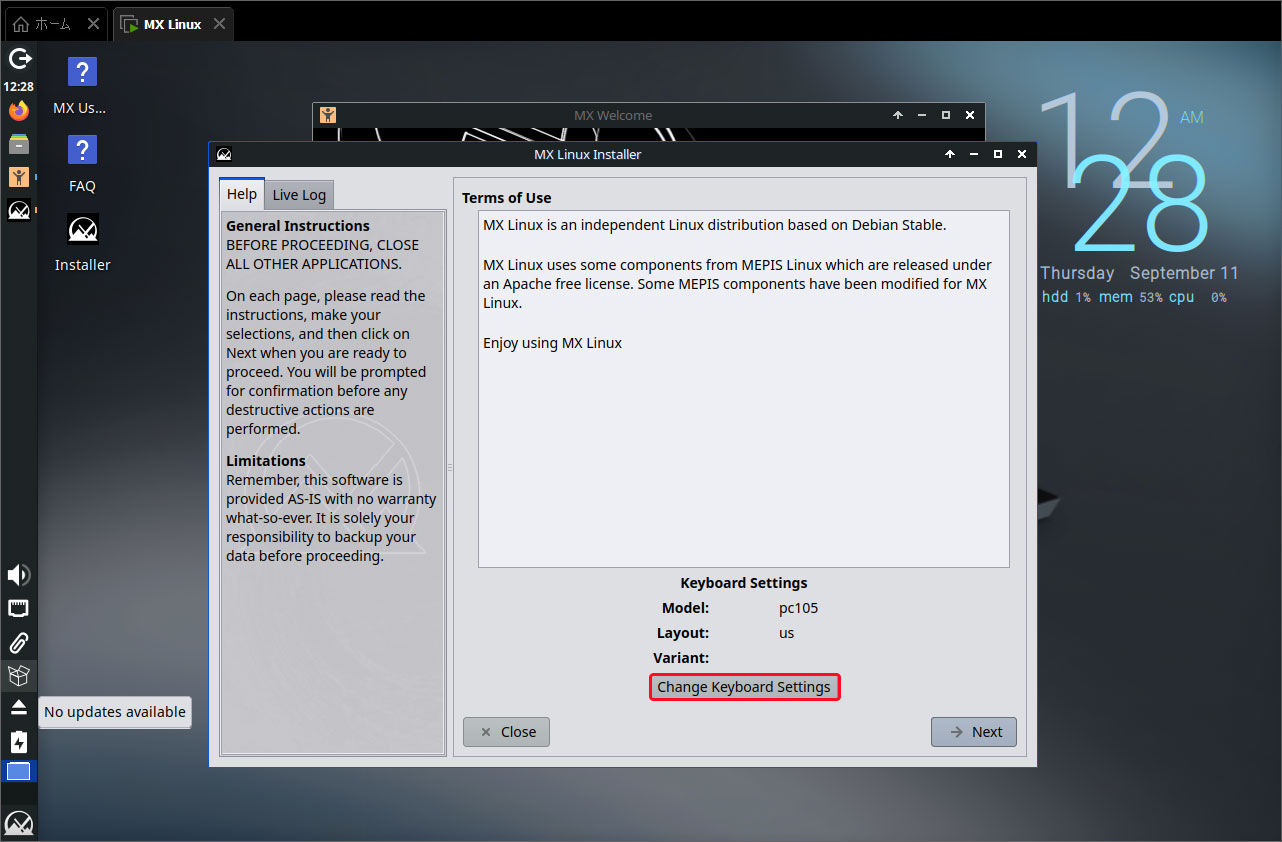1282x842 pixels.
Task: Click the logout icon in the panel
Action: click(x=19, y=59)
